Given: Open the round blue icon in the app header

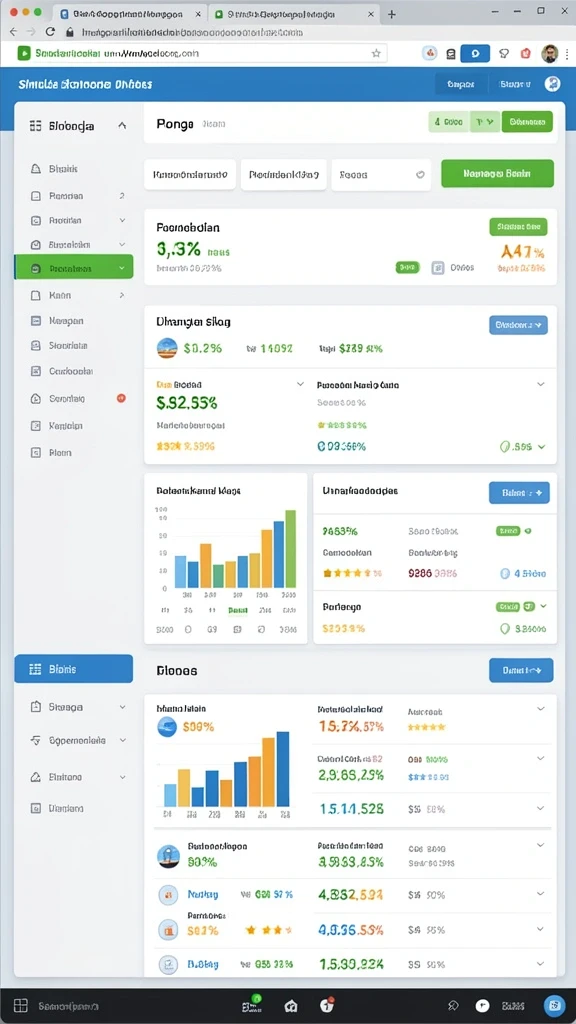Looking at the screenshot, I should 552,84.
